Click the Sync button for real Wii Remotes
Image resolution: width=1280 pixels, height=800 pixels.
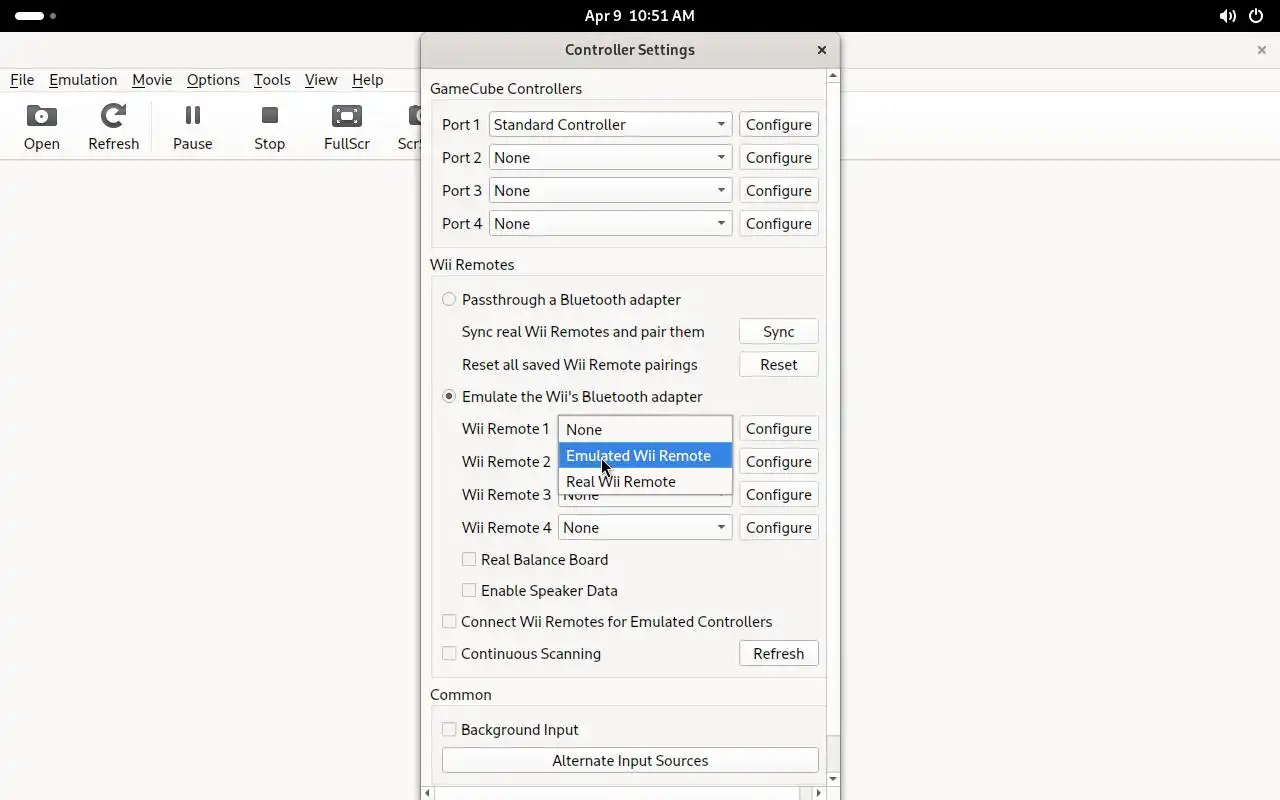point(779,331)
